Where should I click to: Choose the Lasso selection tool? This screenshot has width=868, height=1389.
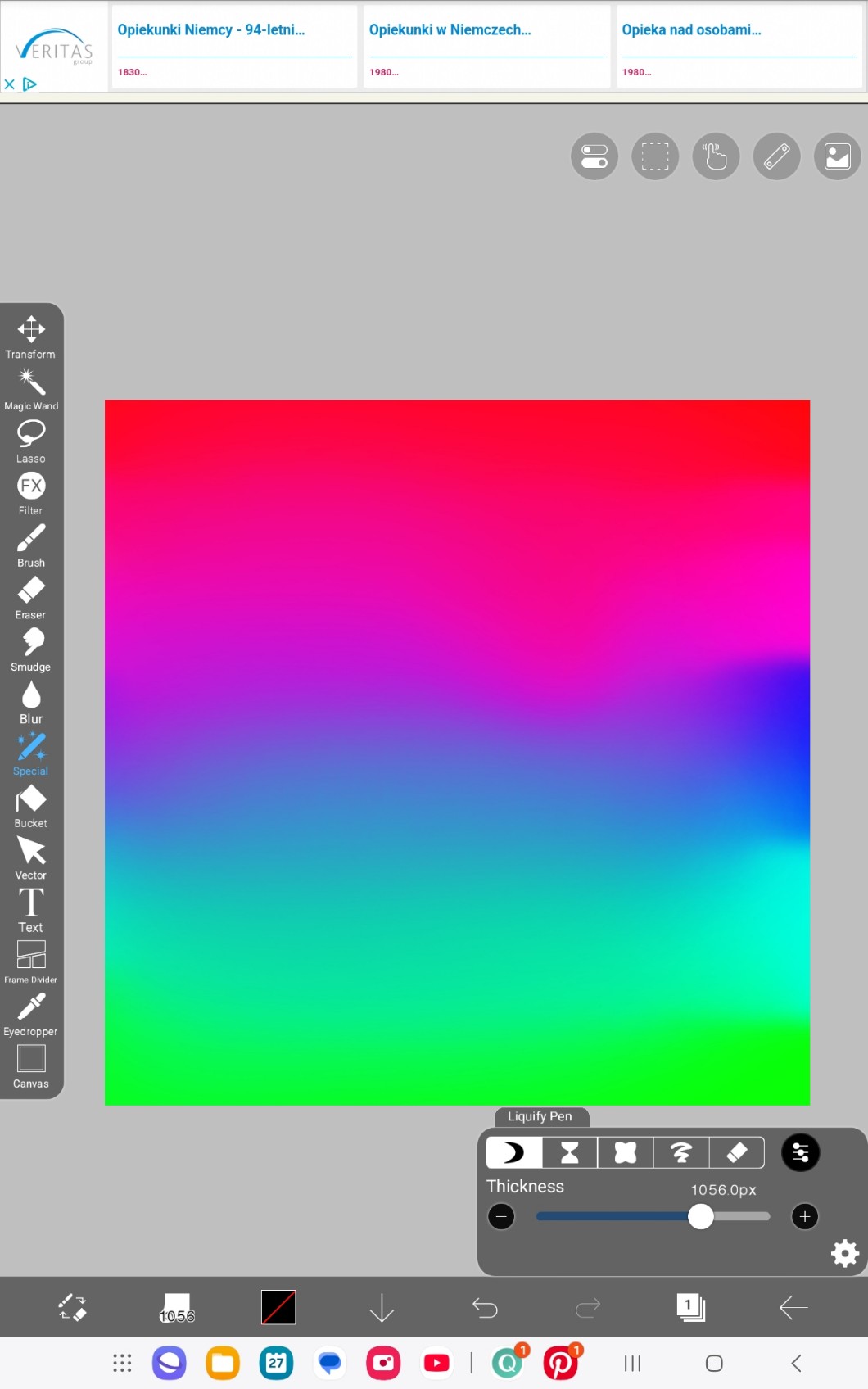31,441
